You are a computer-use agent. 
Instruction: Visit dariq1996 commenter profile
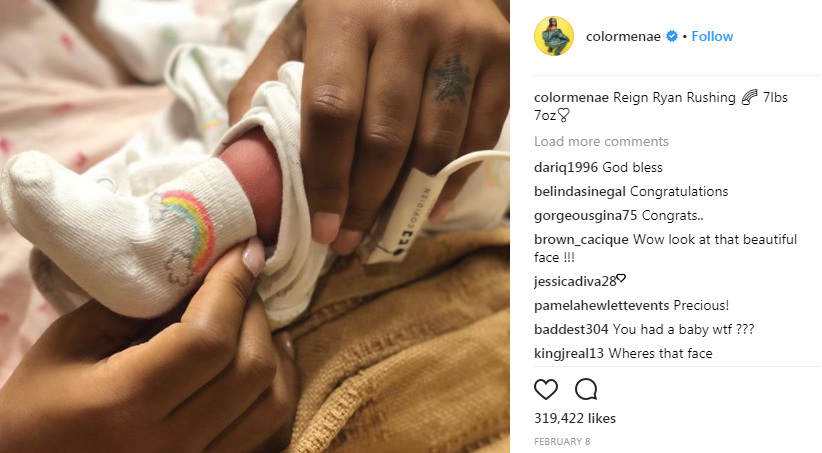(566, 168)
